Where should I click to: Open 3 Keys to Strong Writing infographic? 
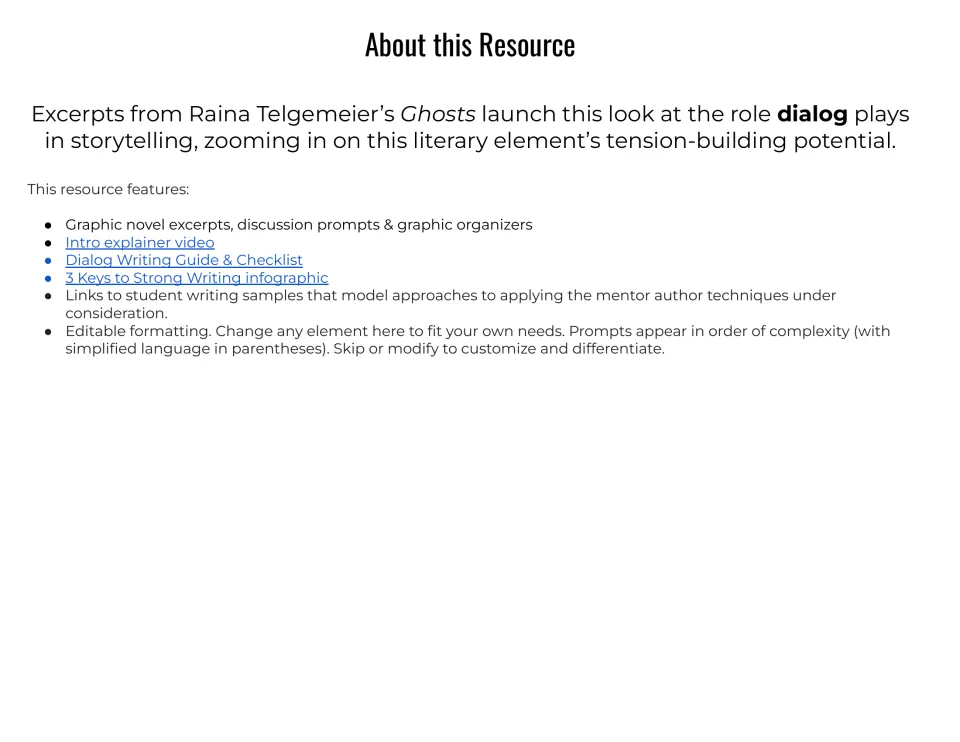[197, 278]
